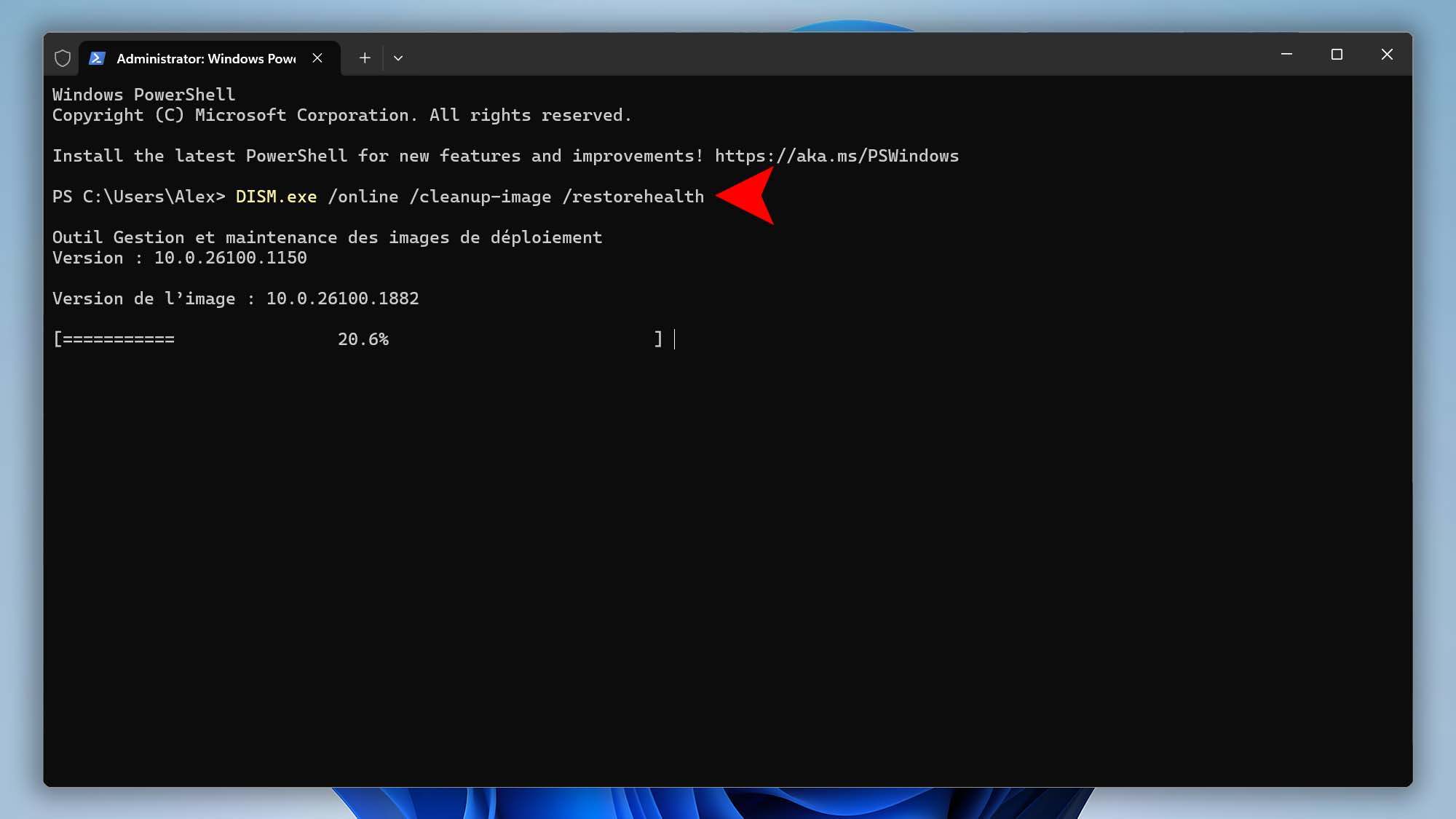The width and height of the screenshot is (1456, 819).
Task: Select the Administrator: Windows PowerShell tab title
Action: click(206, 59)
